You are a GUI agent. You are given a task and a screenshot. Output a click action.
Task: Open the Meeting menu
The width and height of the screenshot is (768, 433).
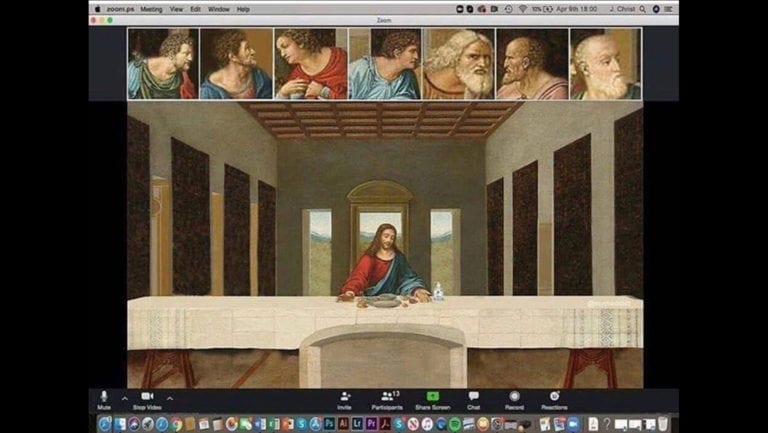point(151,9)
